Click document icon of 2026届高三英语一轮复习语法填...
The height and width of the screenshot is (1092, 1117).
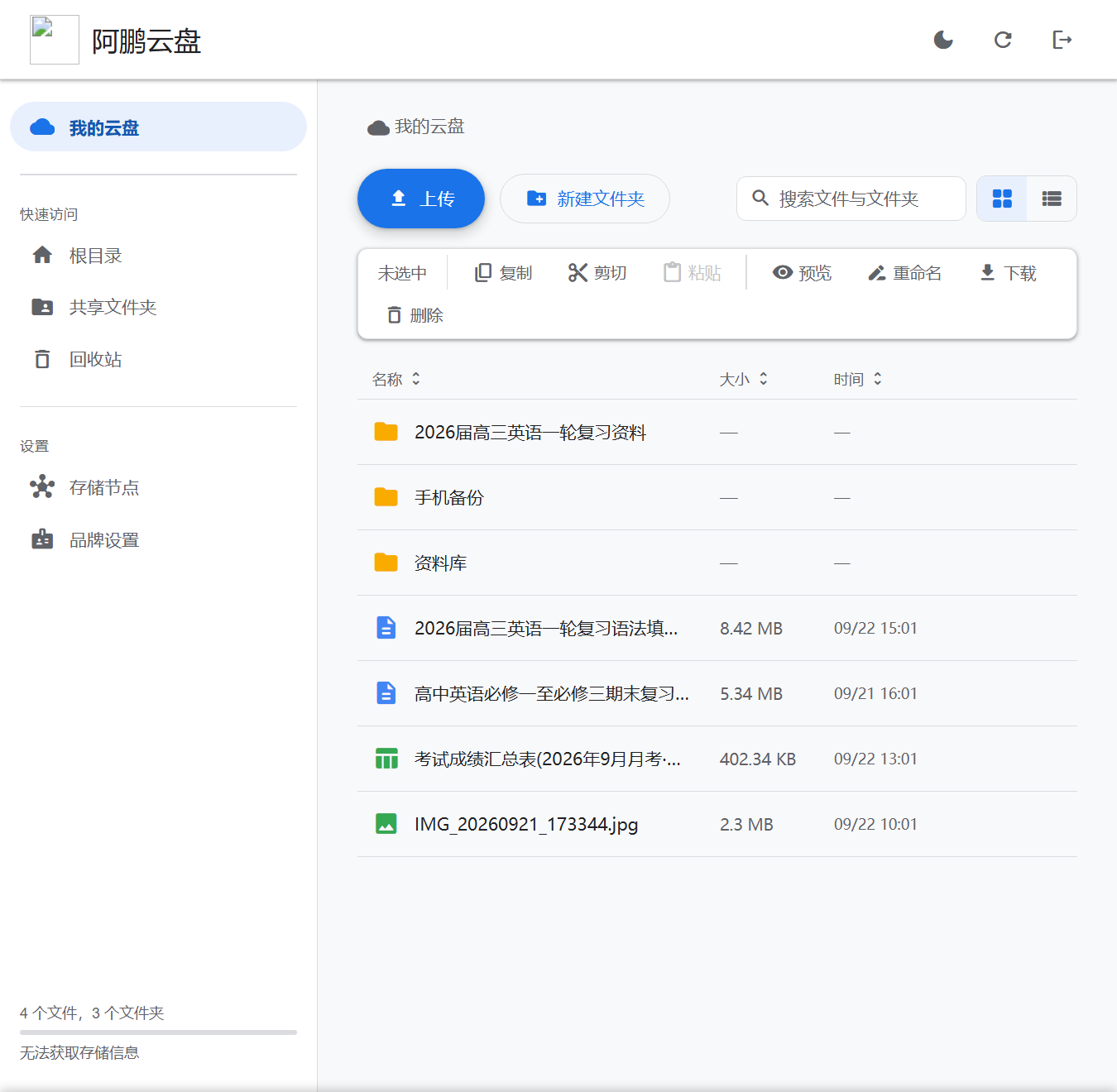[x=386, y=628]
